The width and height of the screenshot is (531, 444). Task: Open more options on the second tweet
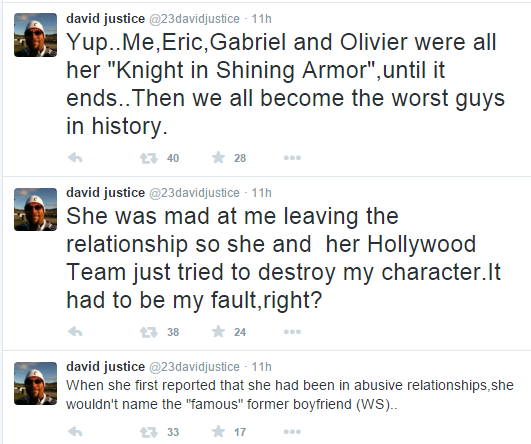[292, 332]
